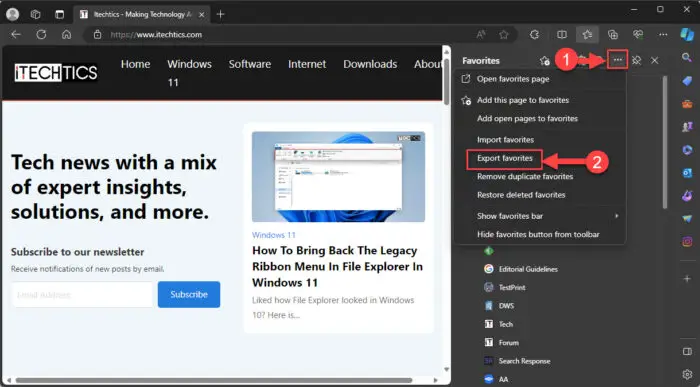Image resolution: width=700 pixels, height=387 pixels.
Task: Add a new app to the sidebar
Action: pos(687,279)
